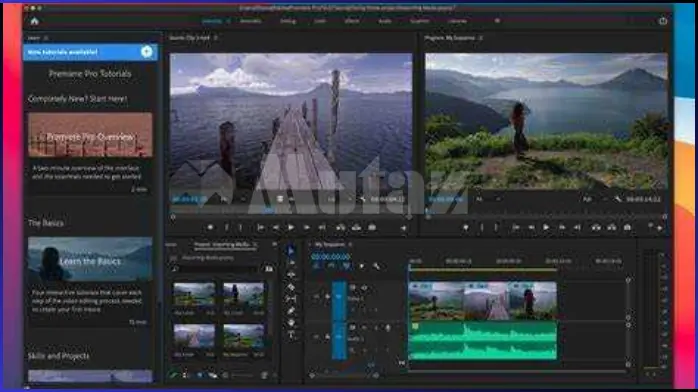This screenshot has width=698, height=392.
Task: Solo Audio 1 track
Action: (x=376, y=328)
